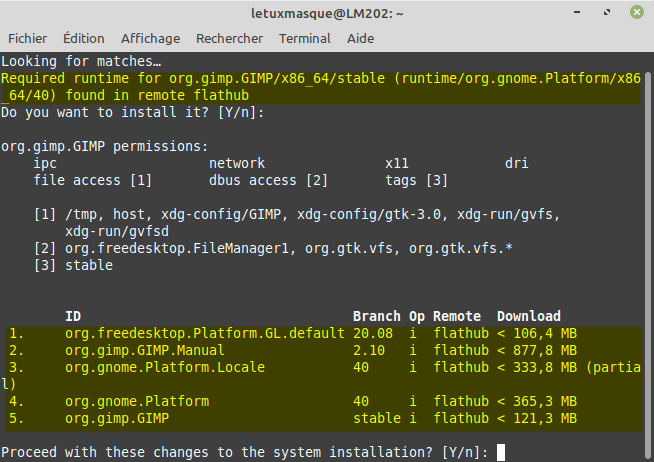This screenshot has height=462, width=654.
Task: Click 'Required runtime for org.gimp.GIMP' highlighted line
Action: pos(321,79)
